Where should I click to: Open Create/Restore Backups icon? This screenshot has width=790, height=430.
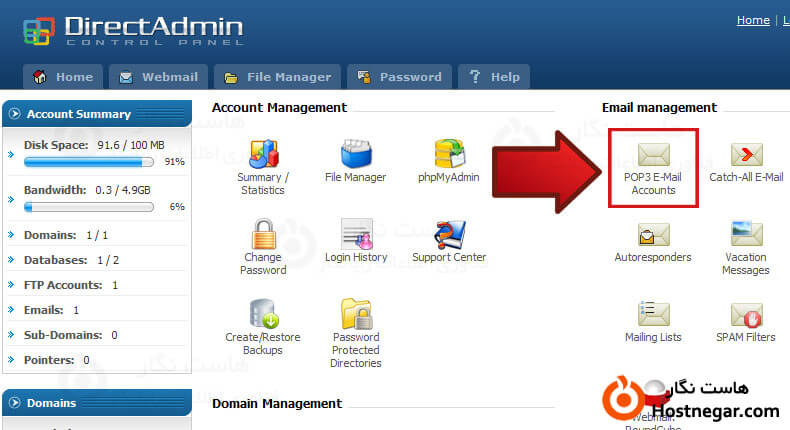tap(263, 315)
